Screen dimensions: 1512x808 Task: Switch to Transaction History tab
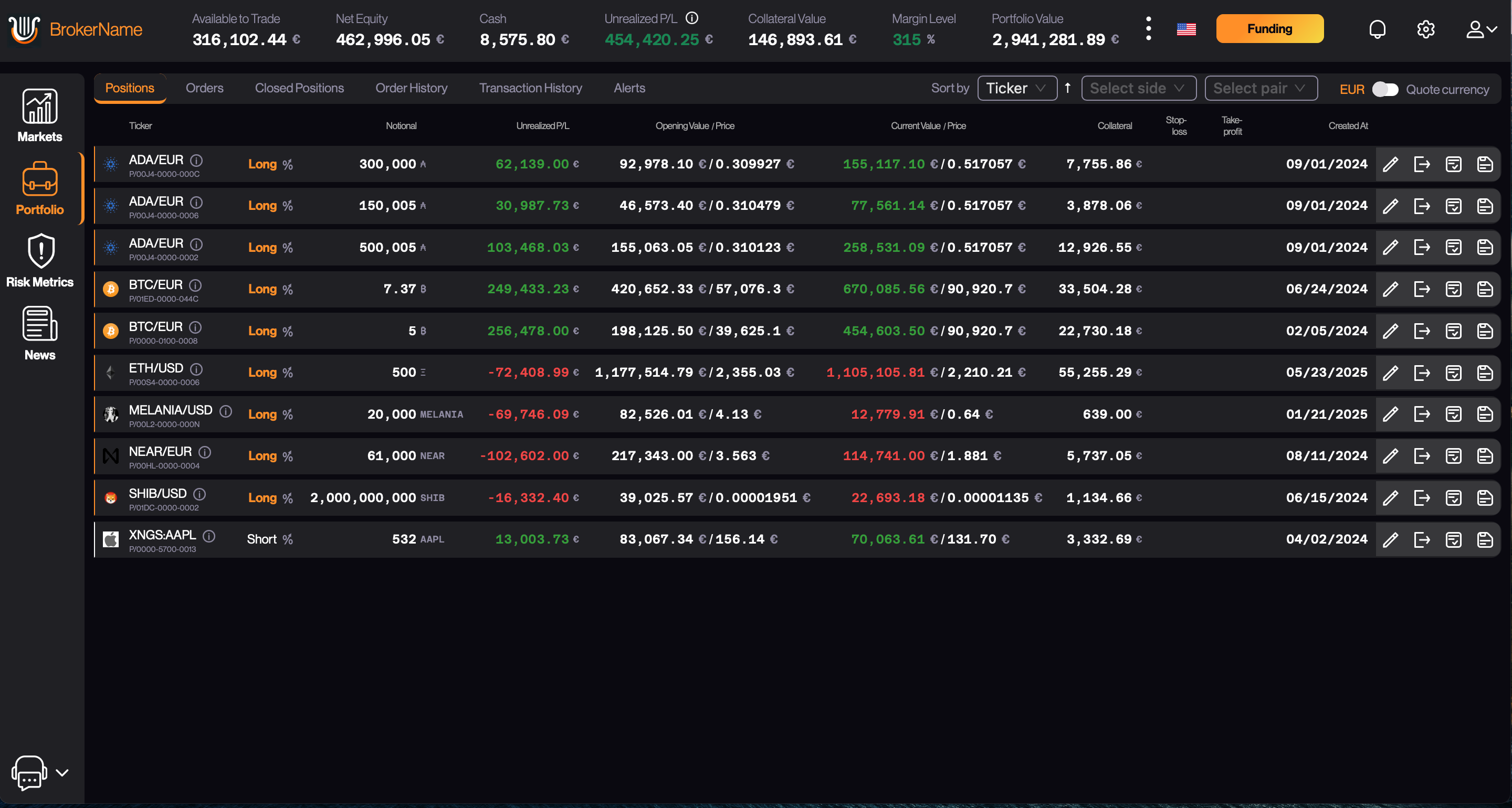[x=530, y=88]
